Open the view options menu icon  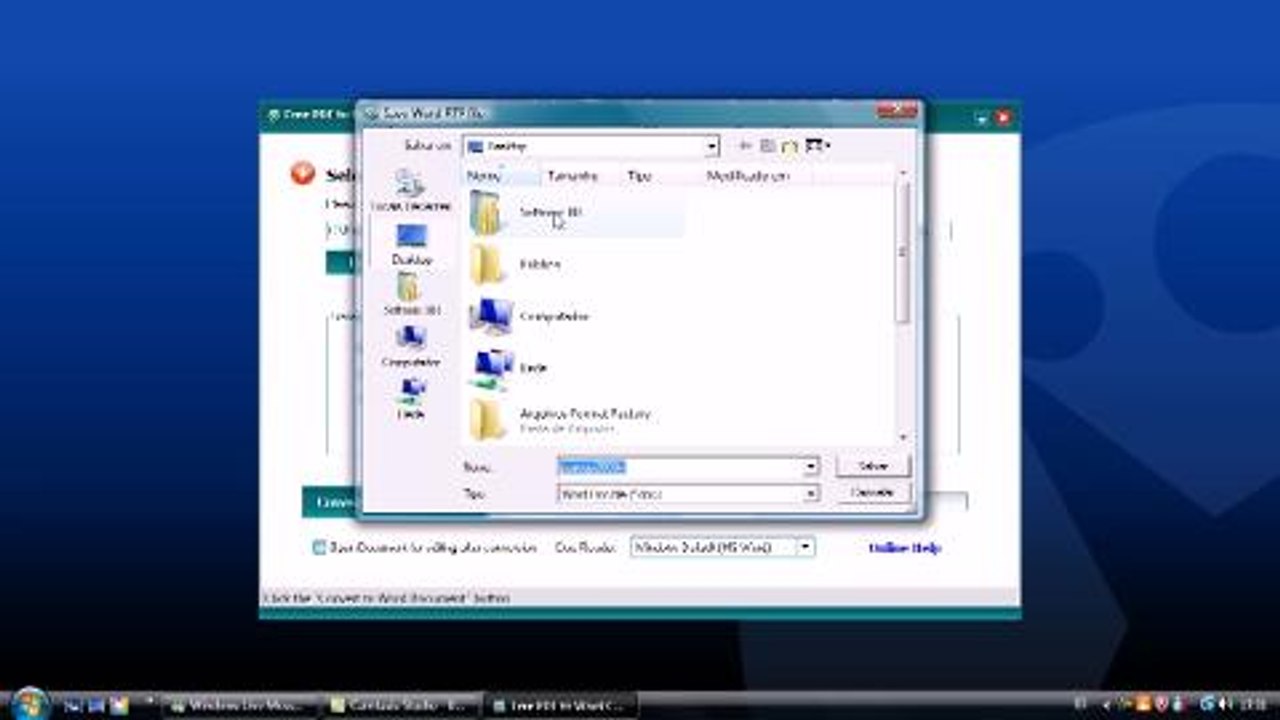[x=817, y=146]
